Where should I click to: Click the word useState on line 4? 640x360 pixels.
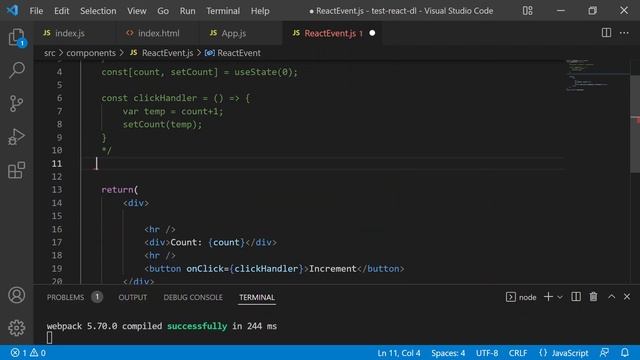pyautogui.click(x=256, y=72)
